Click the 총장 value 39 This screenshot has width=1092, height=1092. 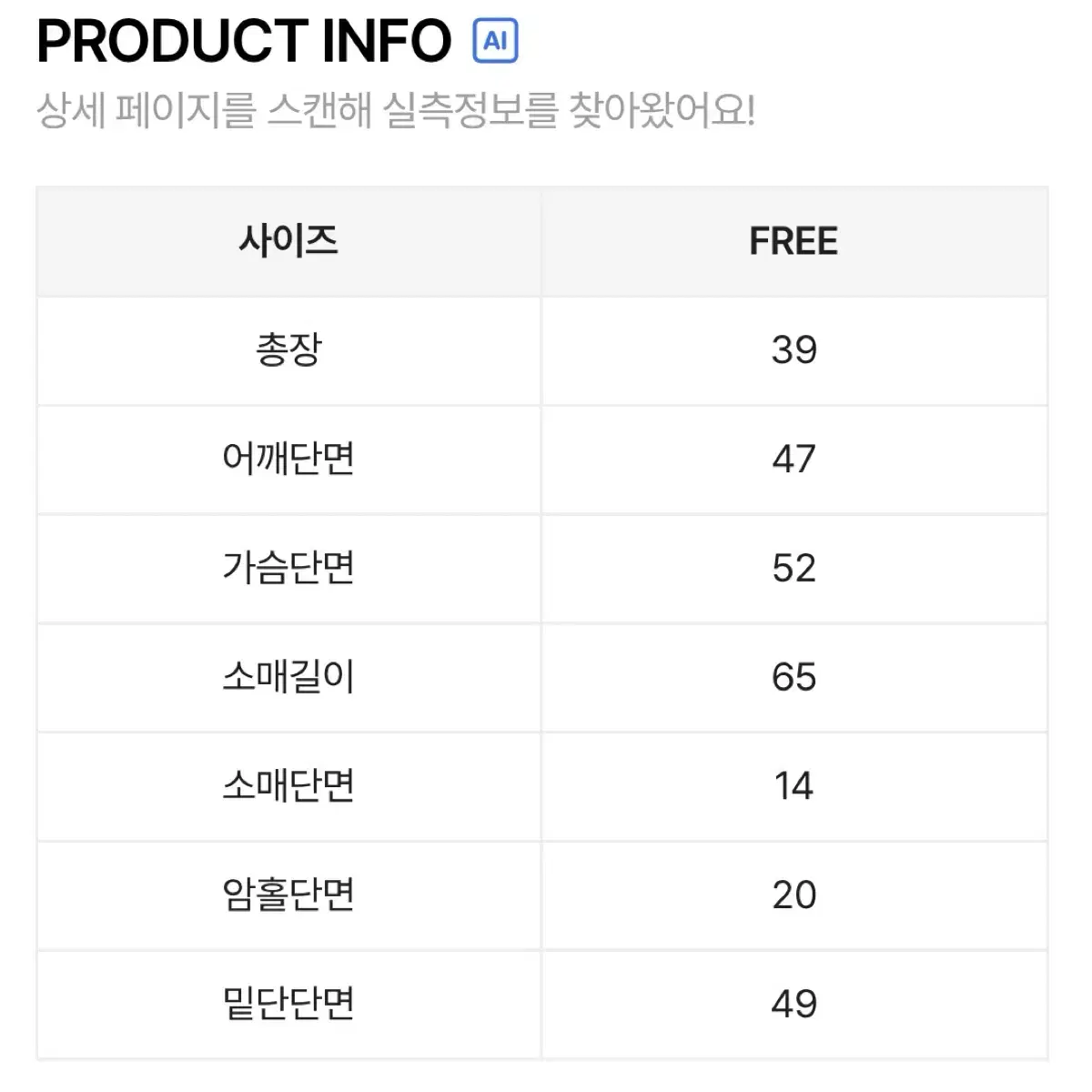click(794, 350)
